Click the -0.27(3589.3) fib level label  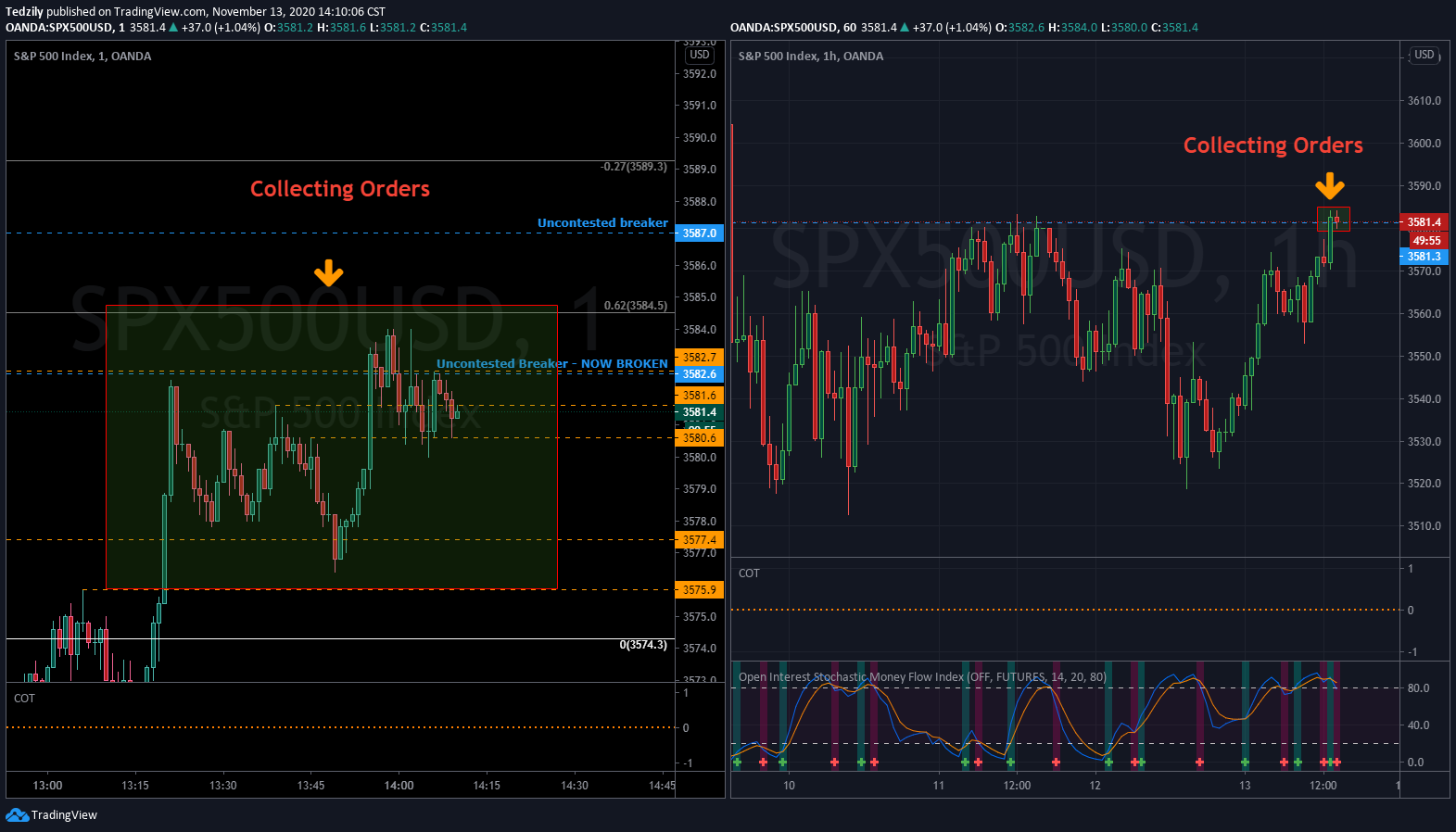click(x=634, y=167)
